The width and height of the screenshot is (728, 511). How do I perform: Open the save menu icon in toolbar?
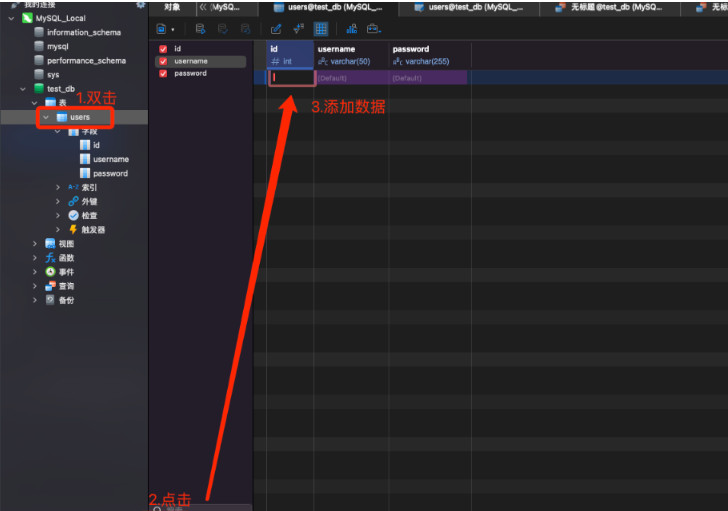[x=161, y=29]
